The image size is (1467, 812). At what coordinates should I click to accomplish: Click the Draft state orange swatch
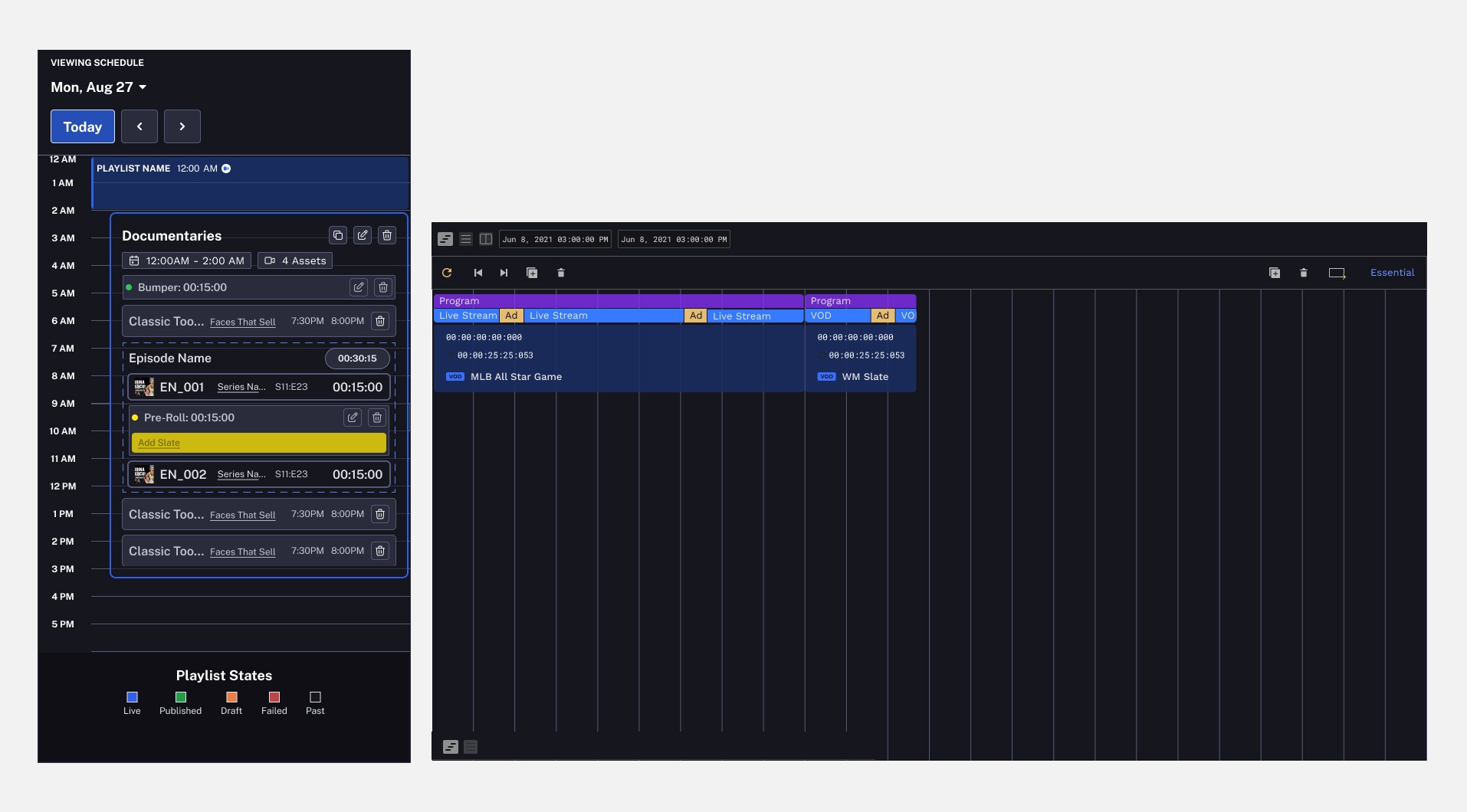231,697
